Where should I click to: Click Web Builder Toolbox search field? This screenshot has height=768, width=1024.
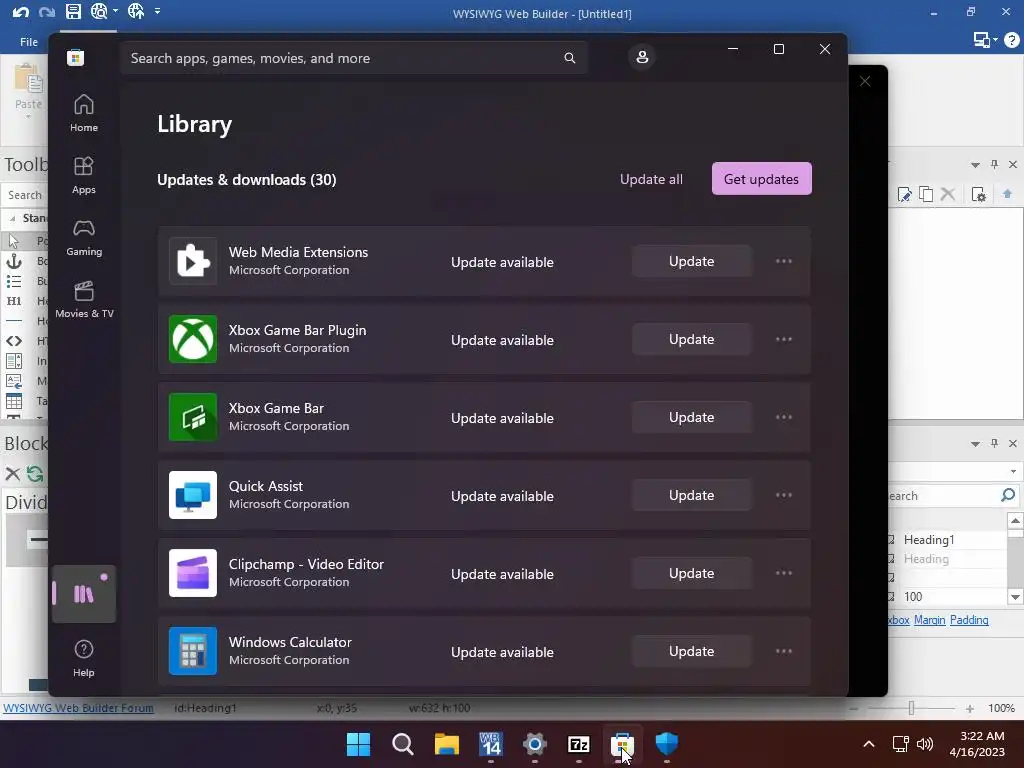point(24,195)
